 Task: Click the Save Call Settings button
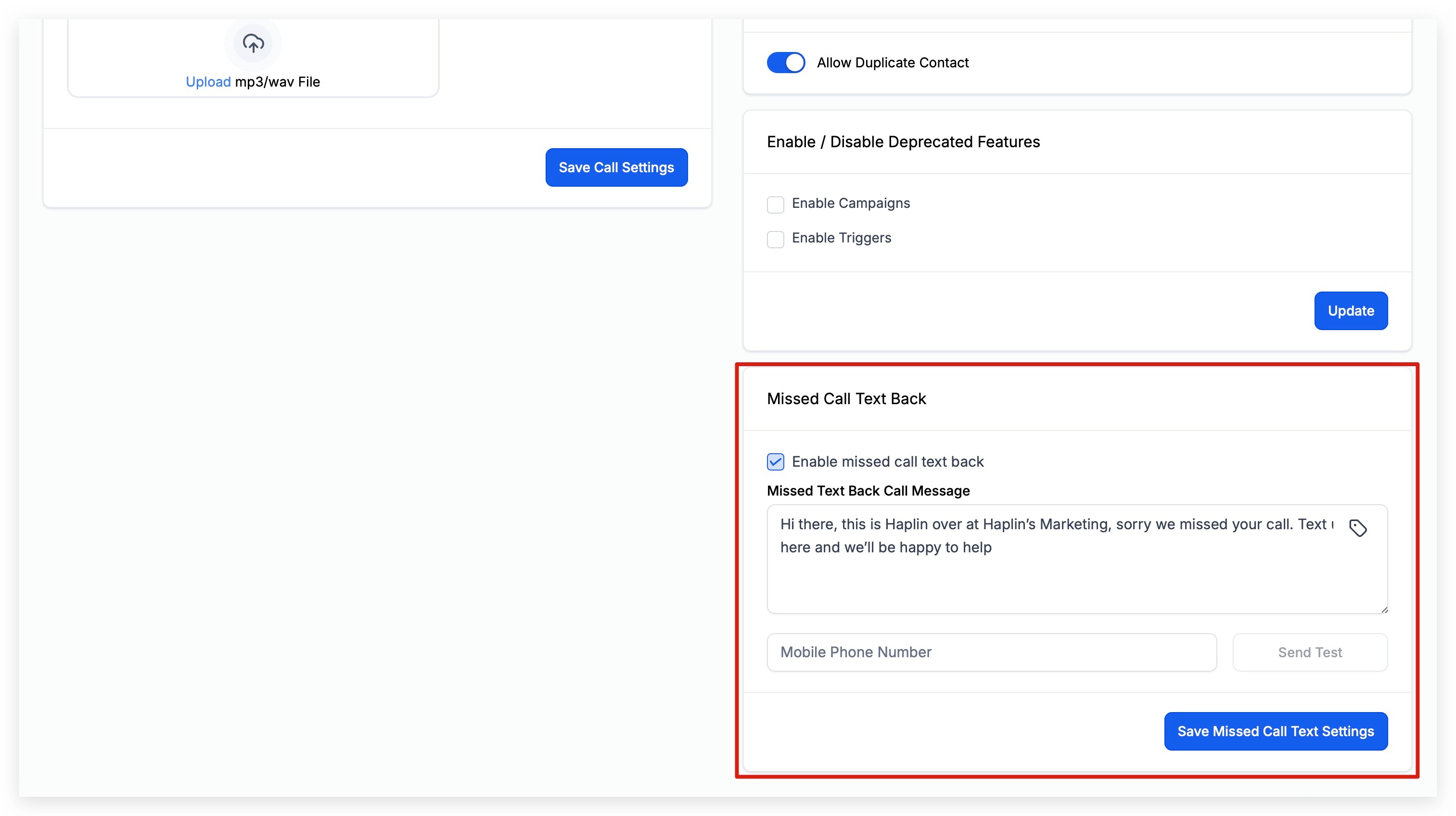point(616,167)
